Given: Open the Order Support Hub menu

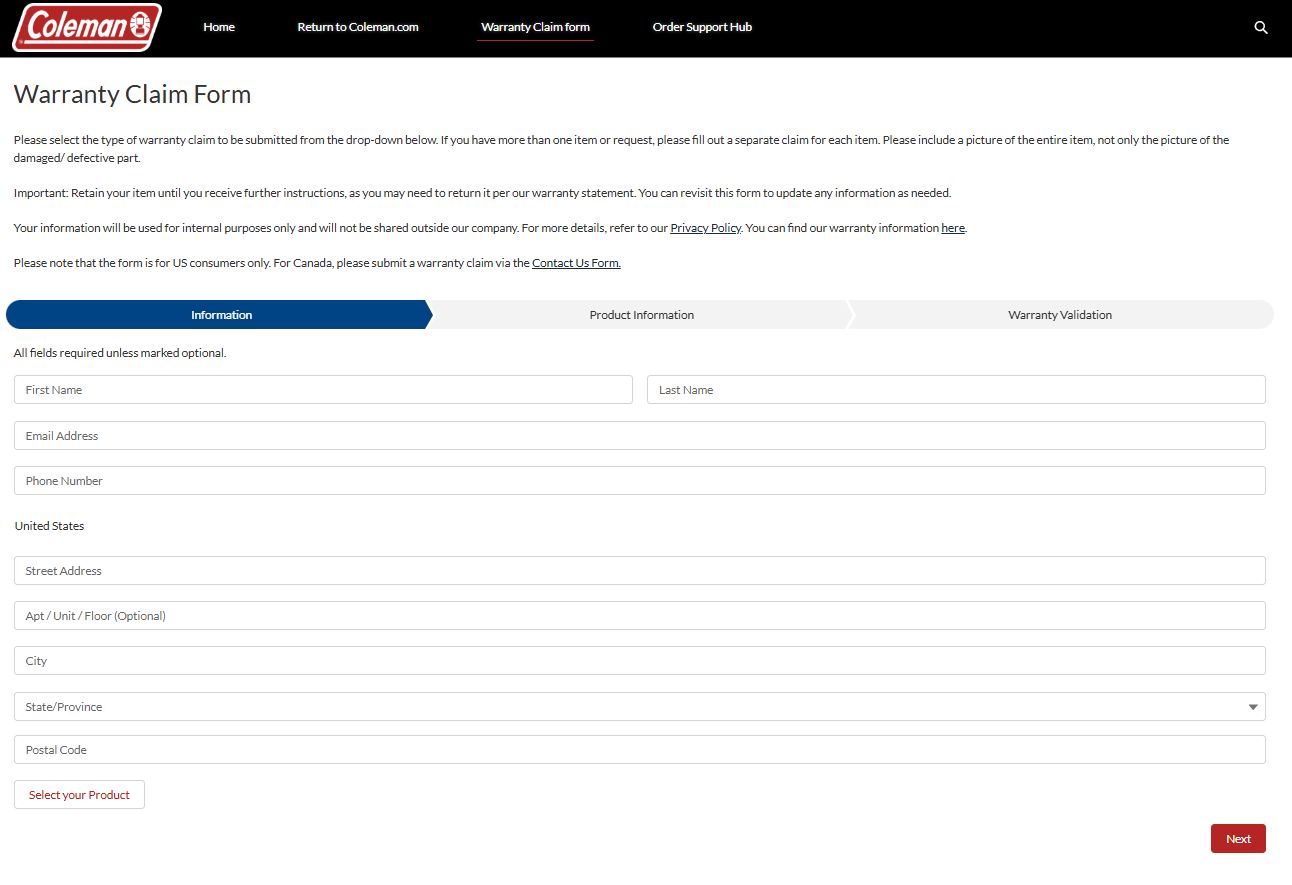Looking at the screenshot, I should (x=702, y=27).
